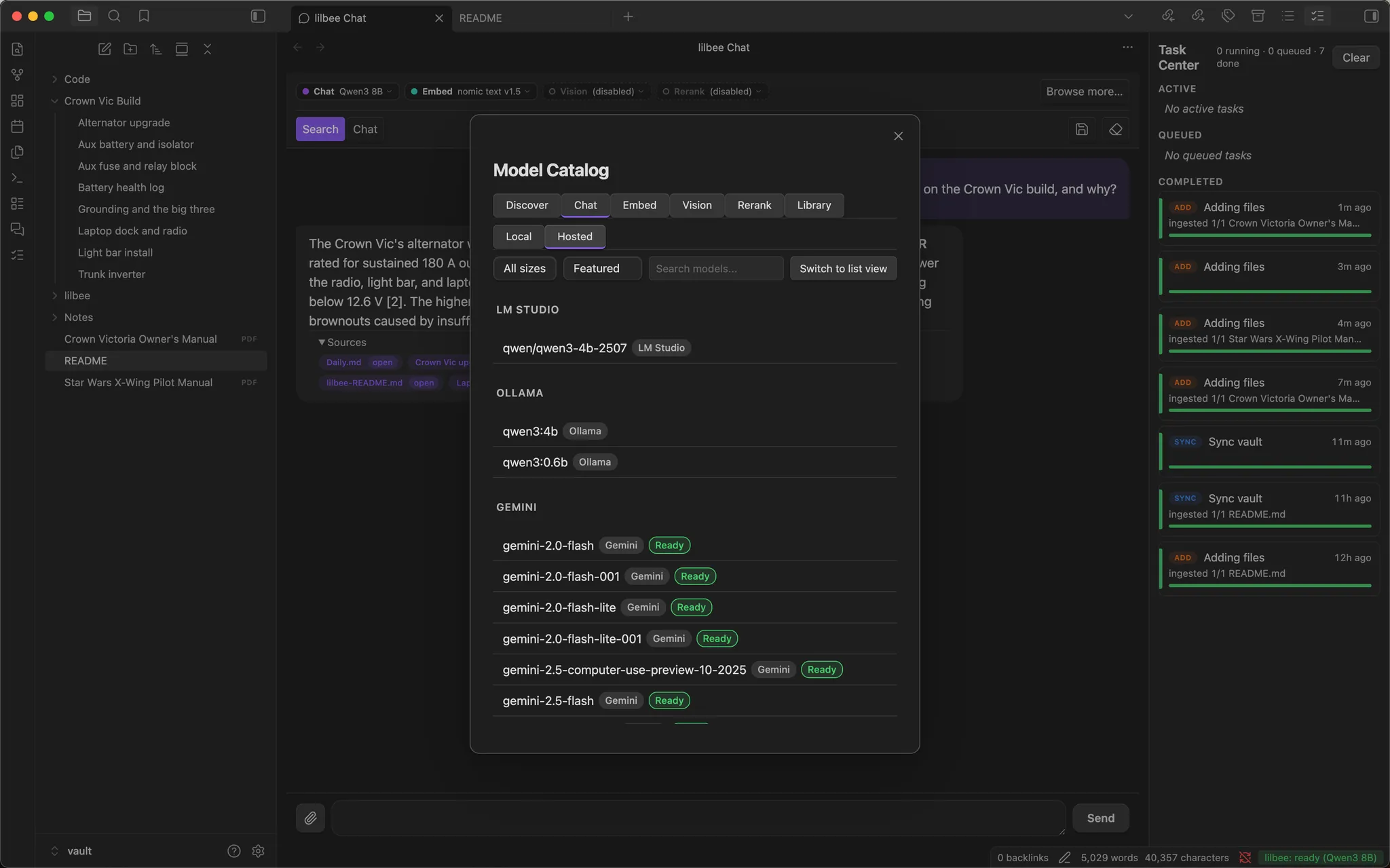The width and height of the screenshot is (1390, 868).
Task: Open the file explorer folder icon
Action: [x=84, y=16]
